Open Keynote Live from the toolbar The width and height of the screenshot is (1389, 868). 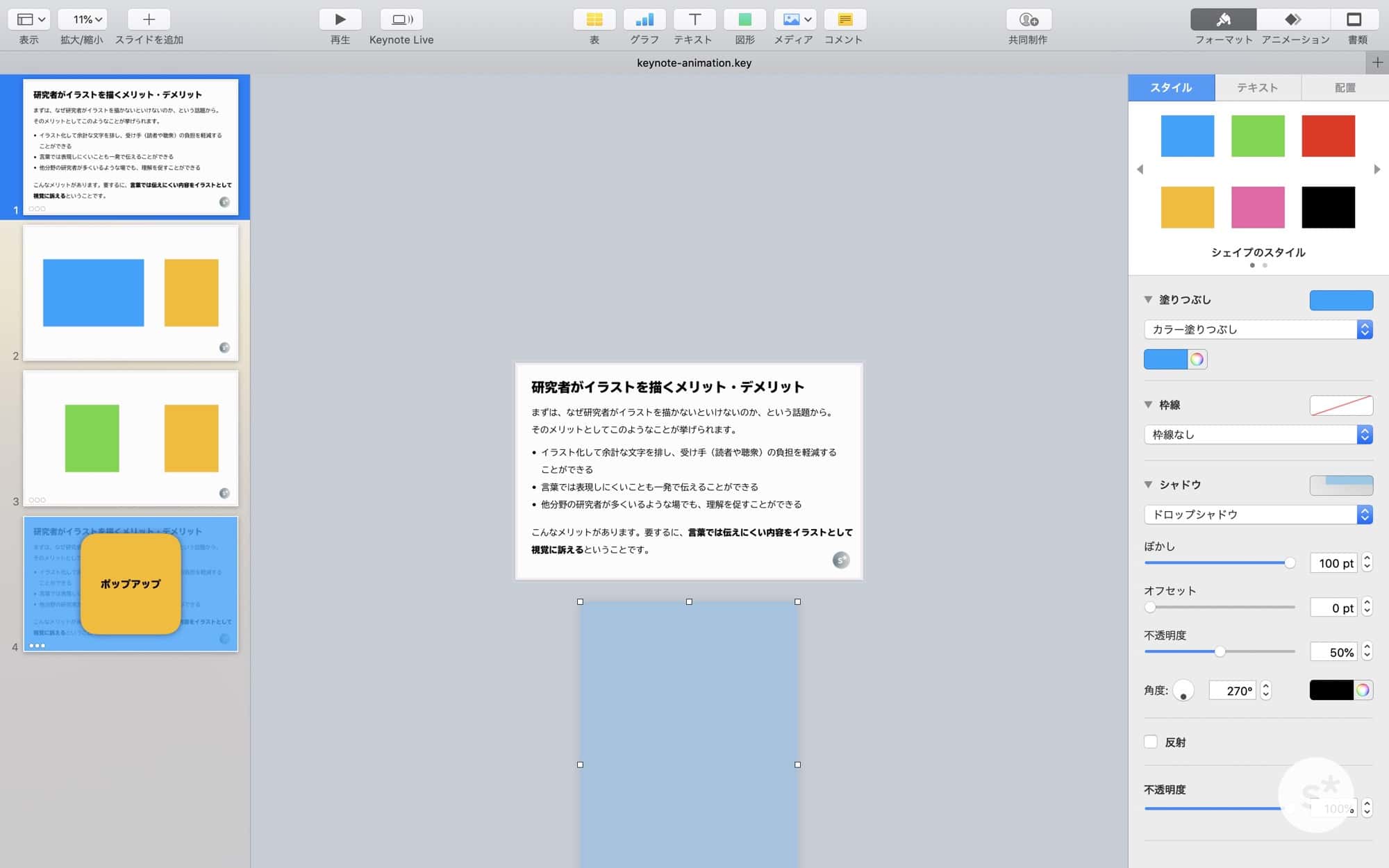[401, 19]
